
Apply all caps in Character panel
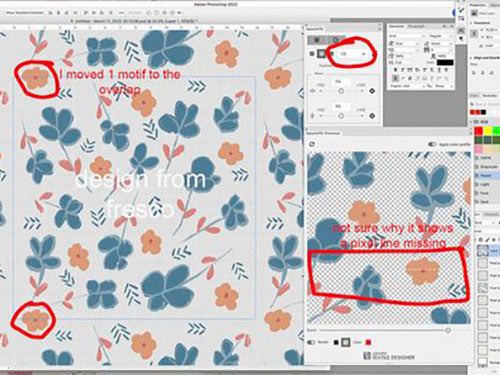point(410,70)
